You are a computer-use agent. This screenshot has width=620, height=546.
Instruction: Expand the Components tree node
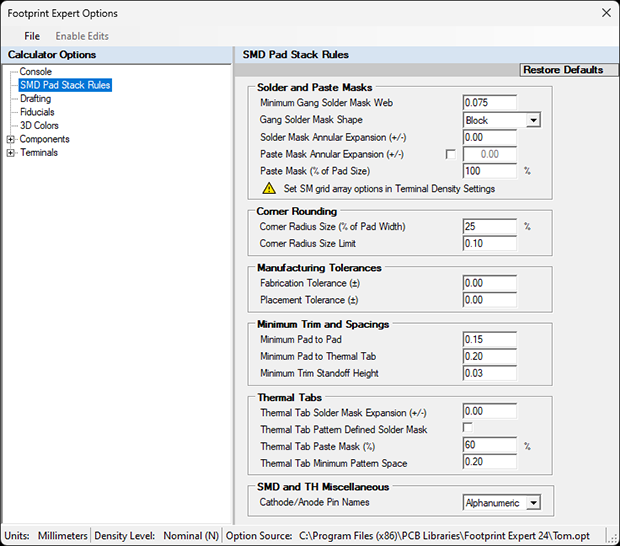[11, 139]
